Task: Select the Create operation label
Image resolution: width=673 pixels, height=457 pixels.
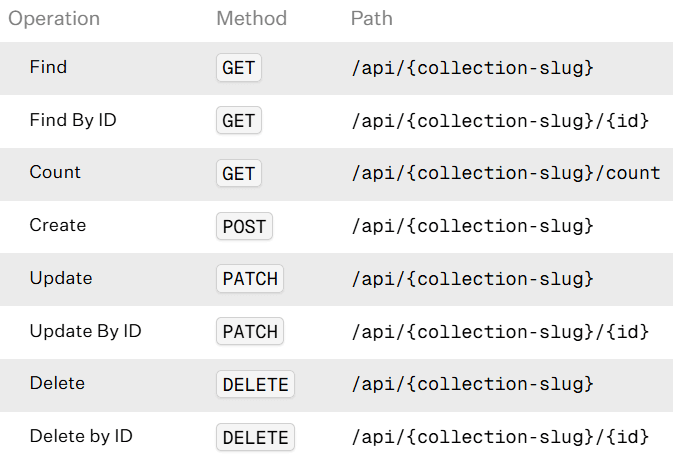Action: pos(58,225)
